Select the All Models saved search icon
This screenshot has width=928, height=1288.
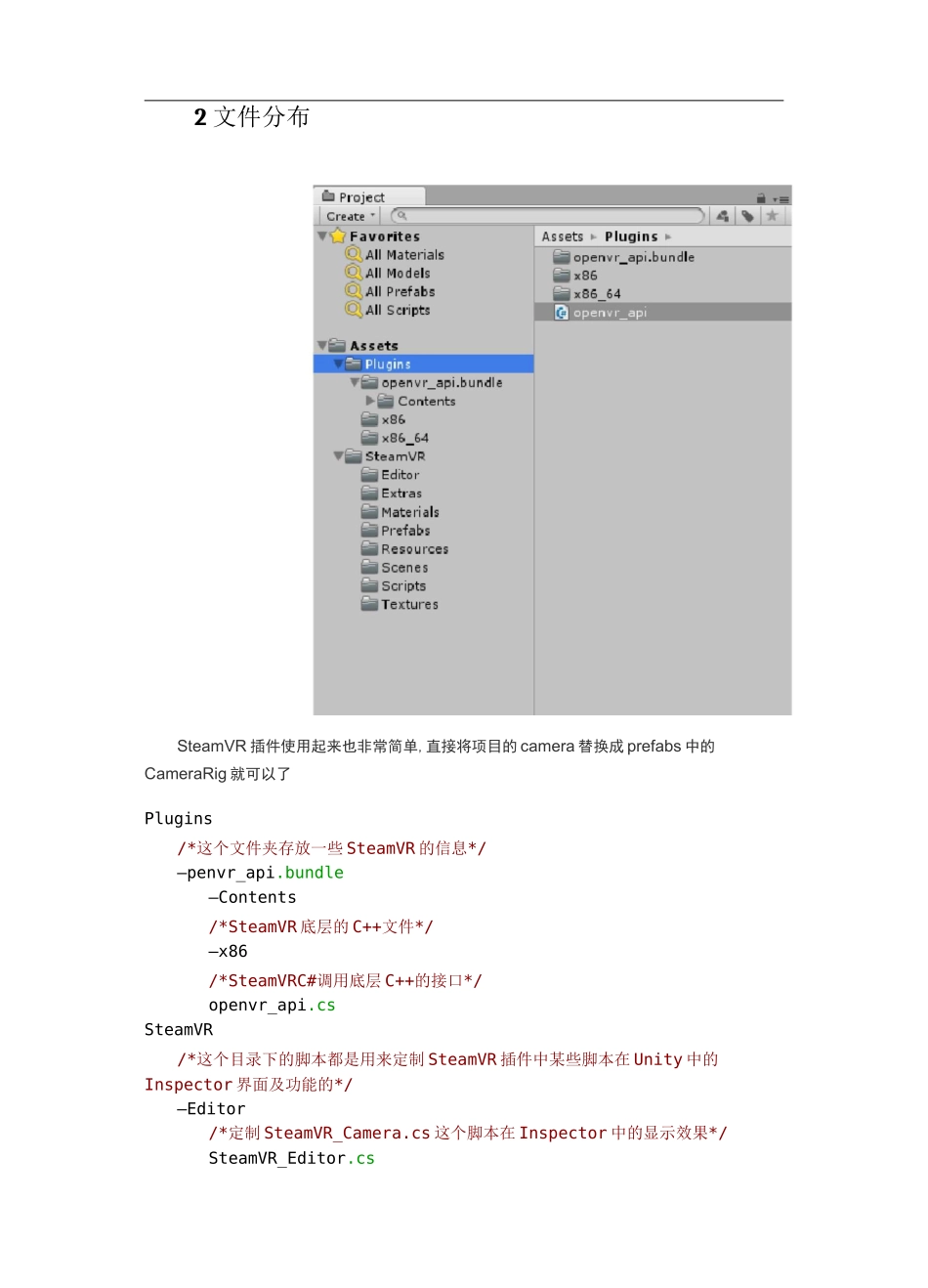pos(354,273)
